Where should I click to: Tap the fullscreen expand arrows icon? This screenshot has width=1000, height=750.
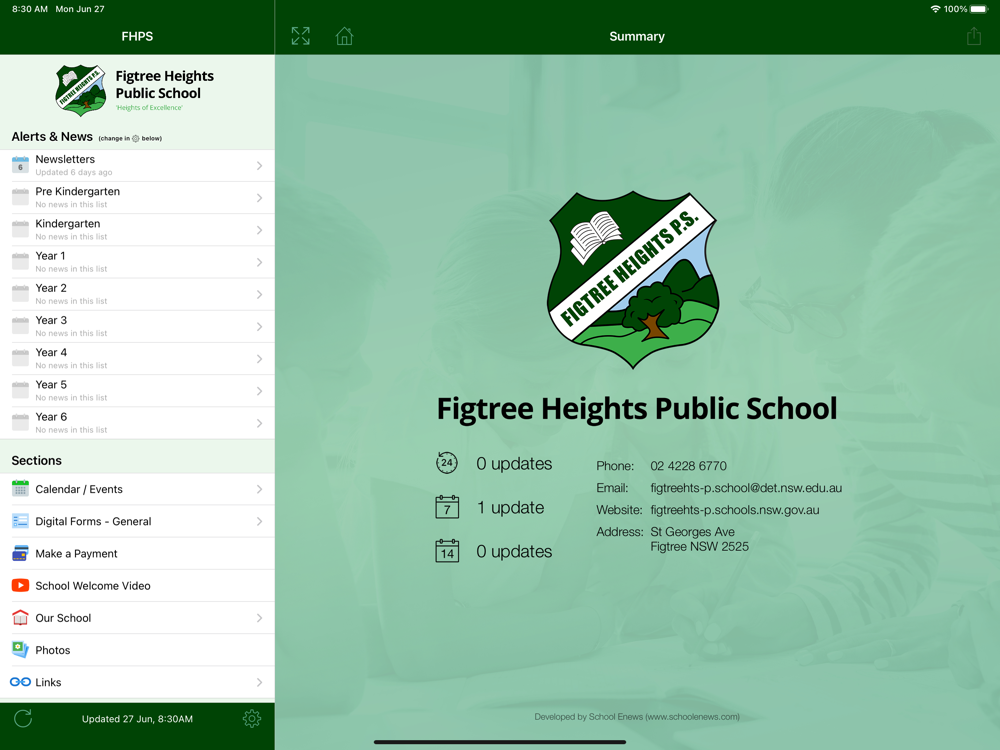point(300,36)
